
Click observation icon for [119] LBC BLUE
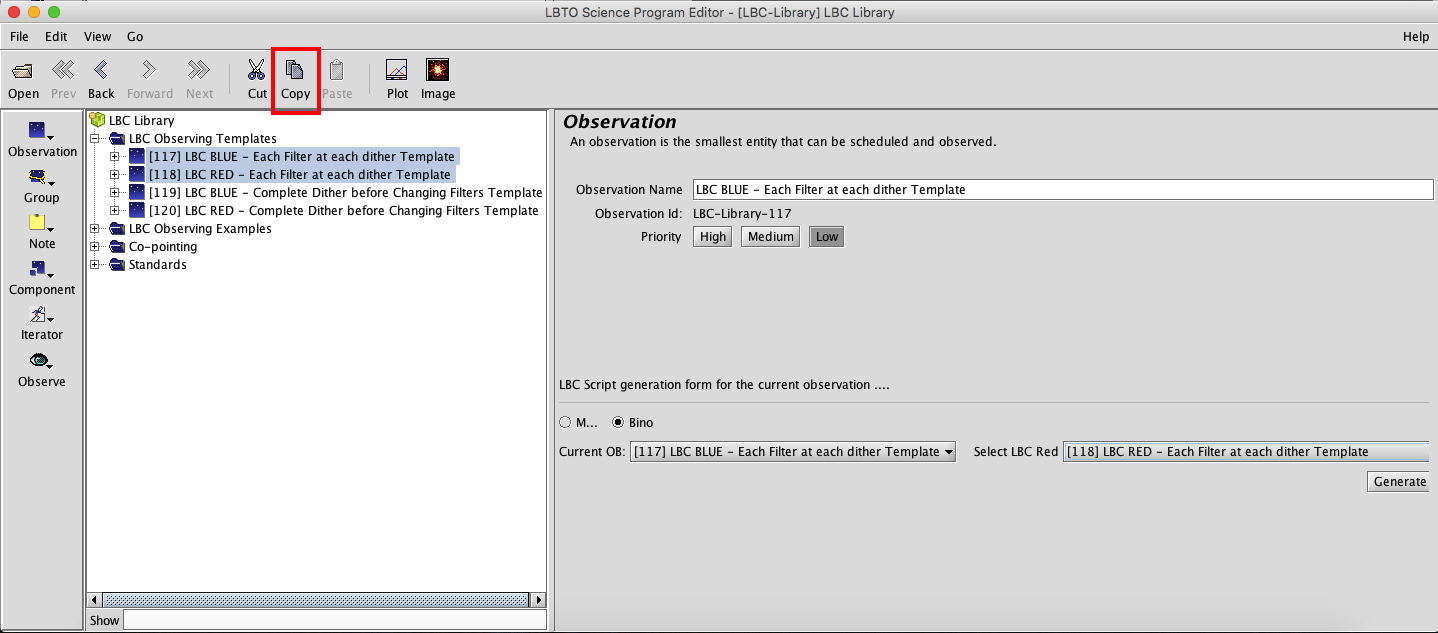[137, 192]
